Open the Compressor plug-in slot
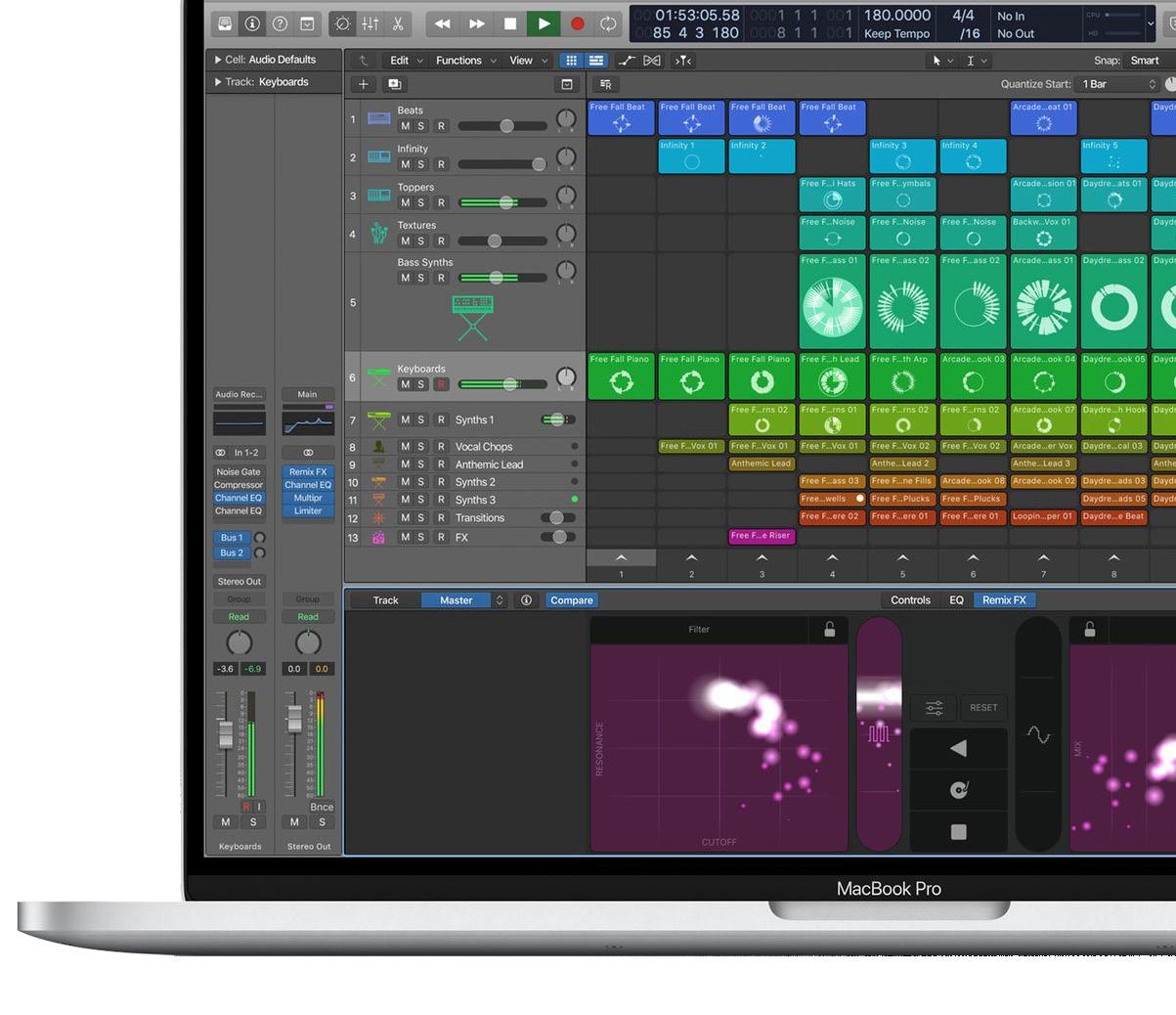This screenshot has height=1015, width=1176. 239,485
